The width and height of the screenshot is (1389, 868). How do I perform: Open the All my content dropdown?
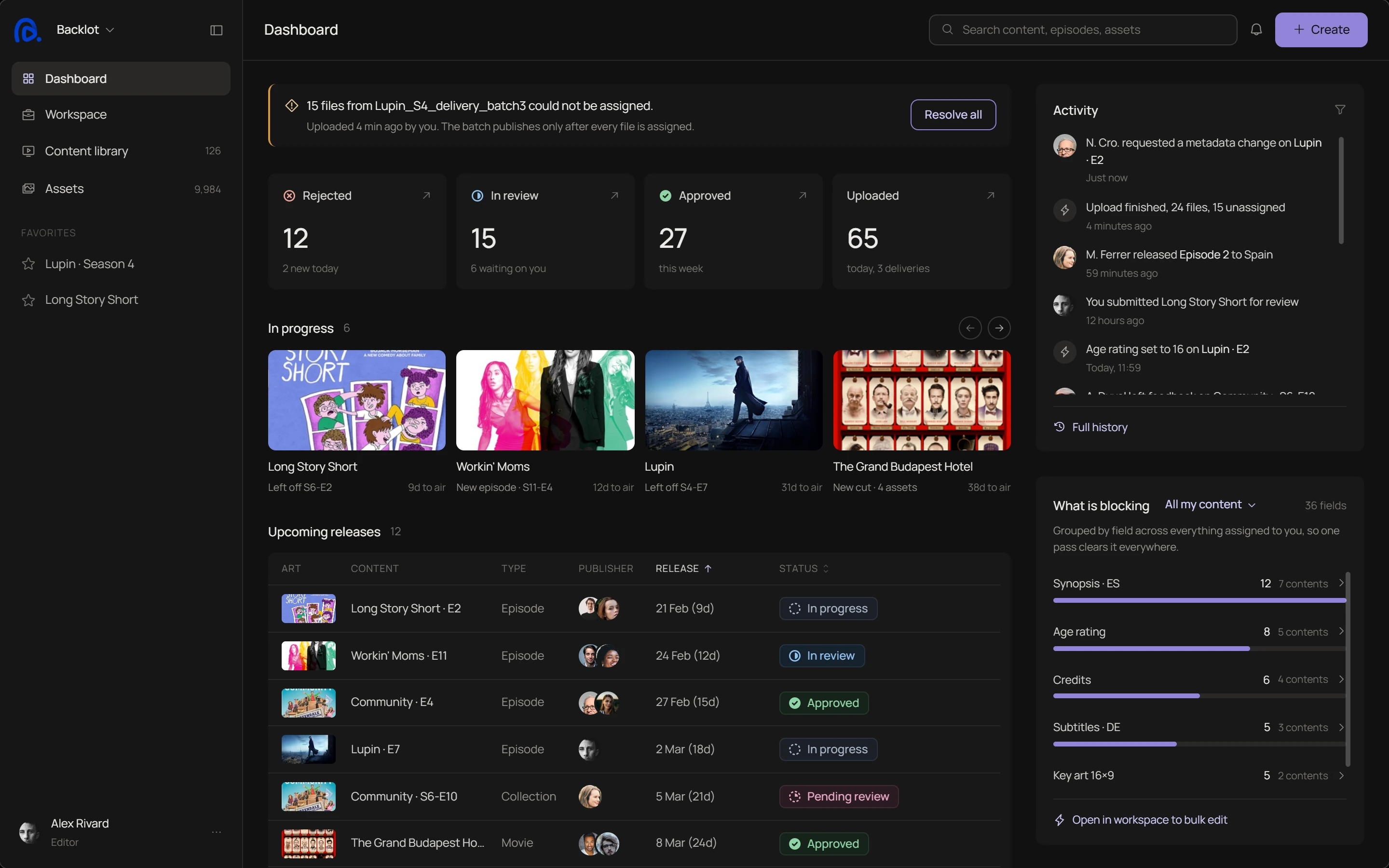point(1210,504)
